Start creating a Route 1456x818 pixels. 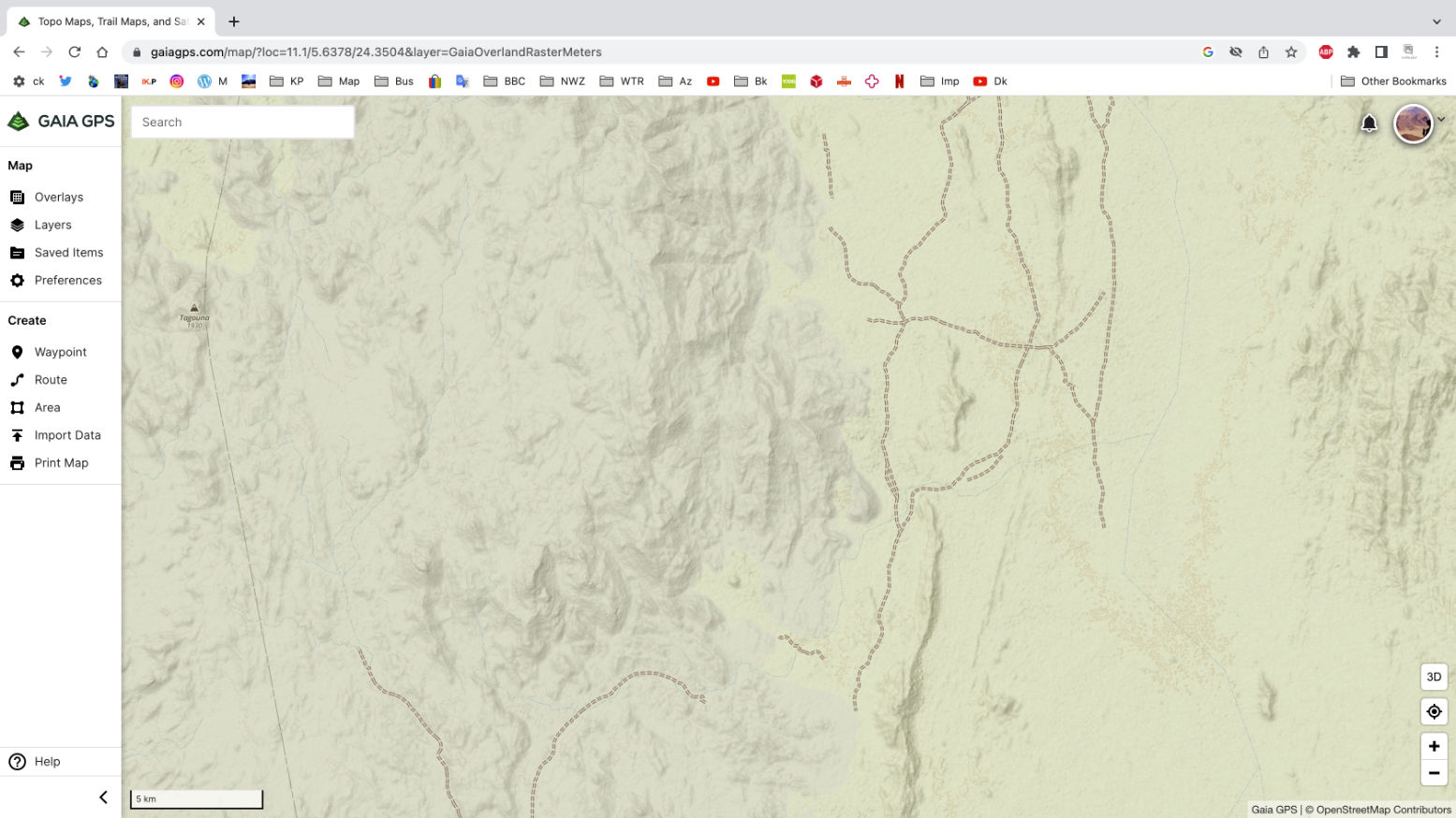coord(51,380)
